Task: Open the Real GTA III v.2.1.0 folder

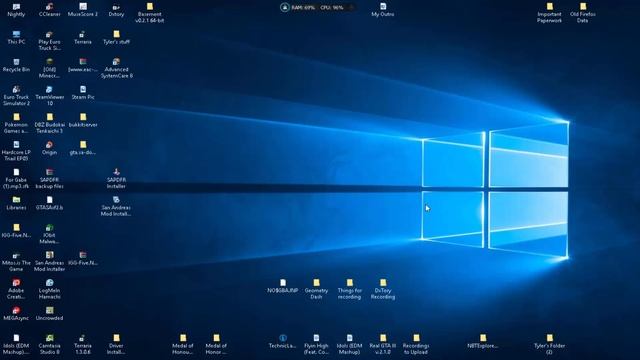Action: [383, 344]
